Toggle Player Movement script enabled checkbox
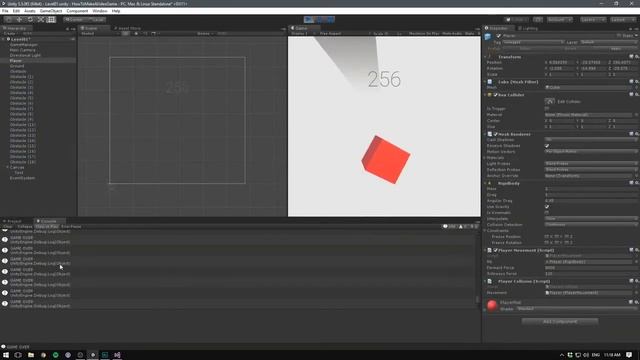640x360 pixels. 495,250
